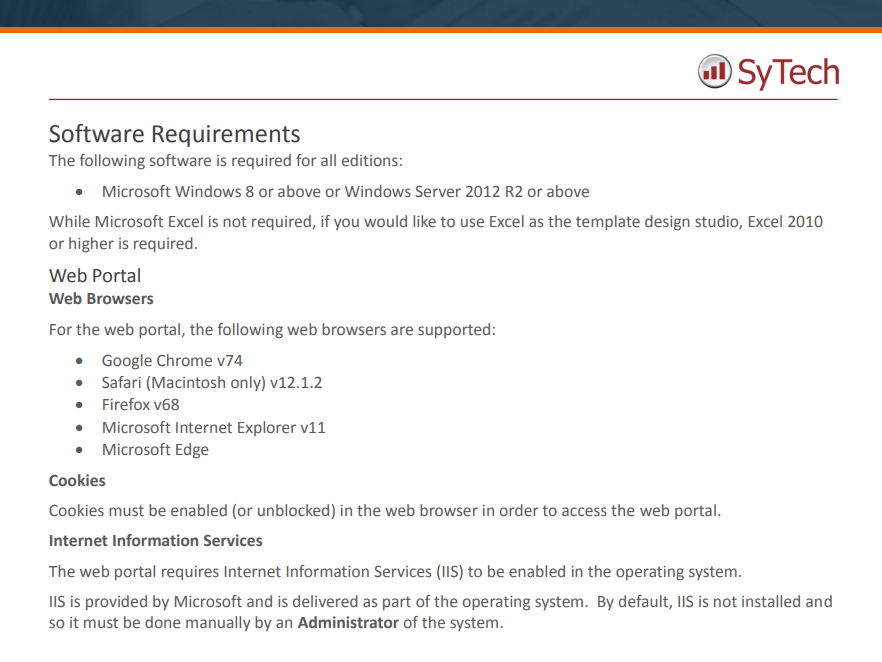This screenshot has width=882, height=662.
Task: Click the SyTech brand name text
Action: (x=788, y=73)
